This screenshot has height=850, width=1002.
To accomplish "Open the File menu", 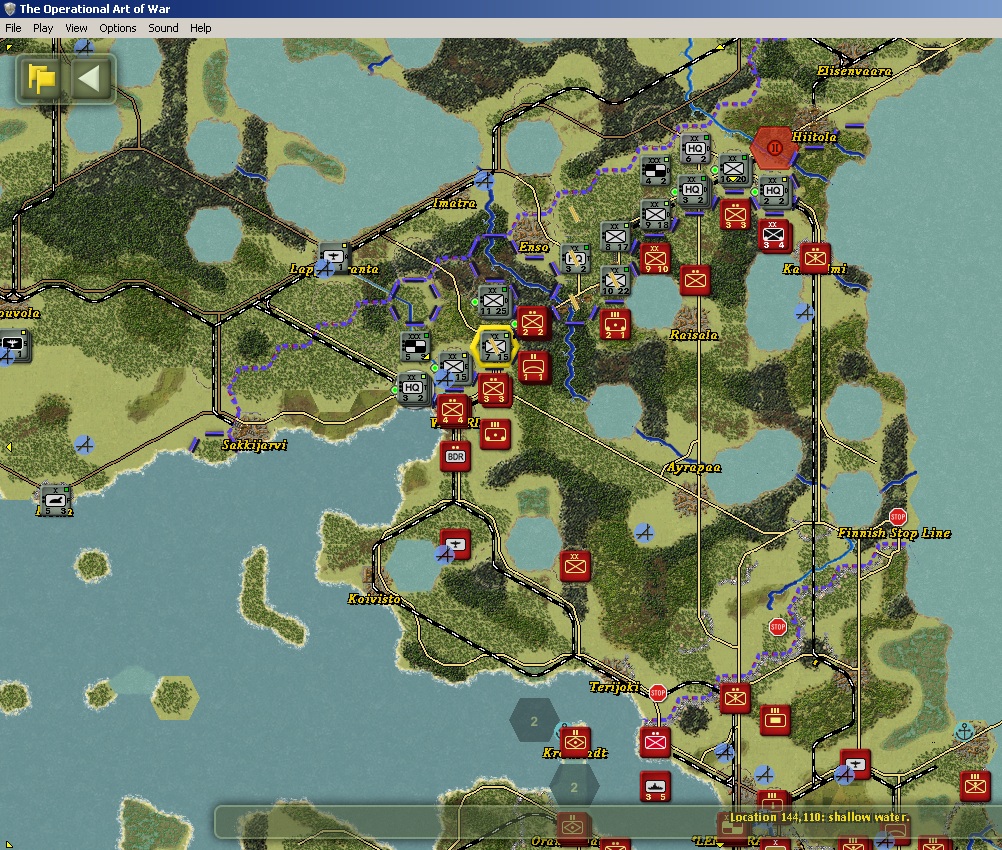I will click(13, 28).
